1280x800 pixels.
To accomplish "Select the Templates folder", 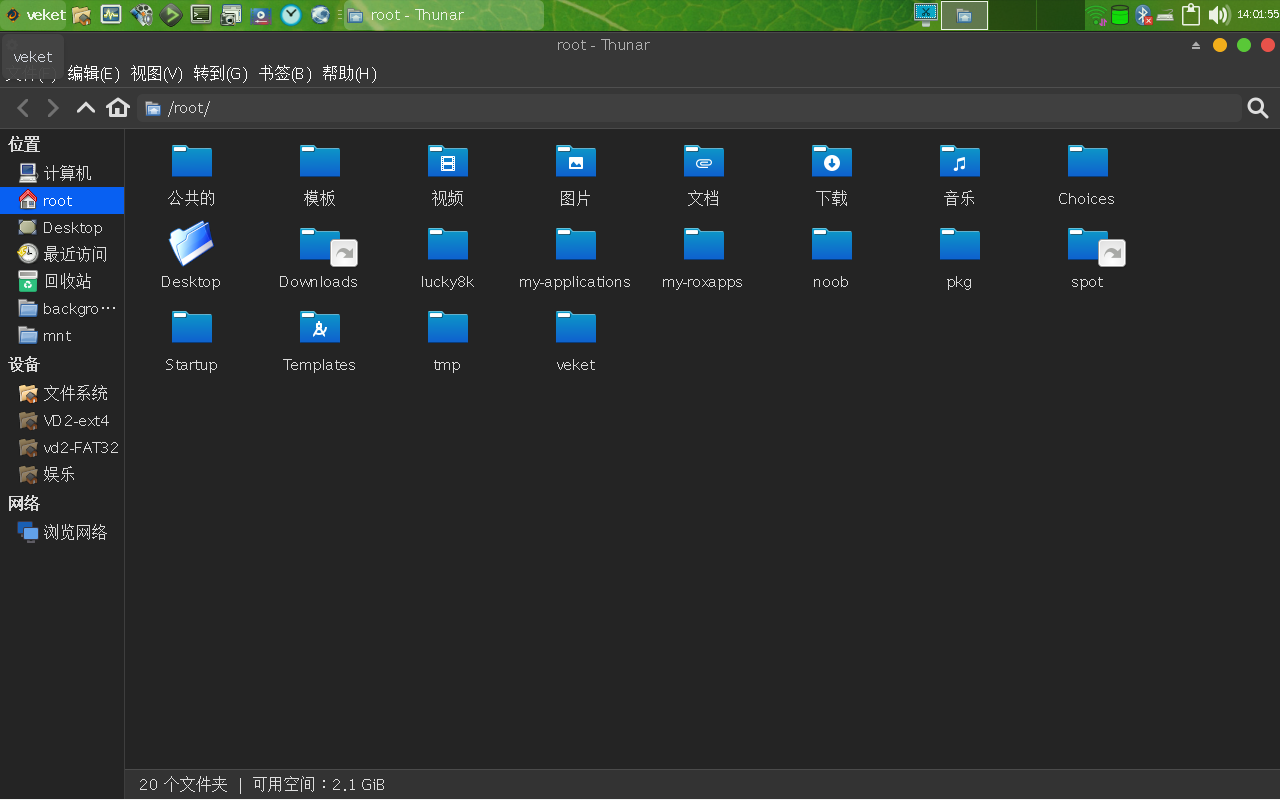I will click(319, 340).
